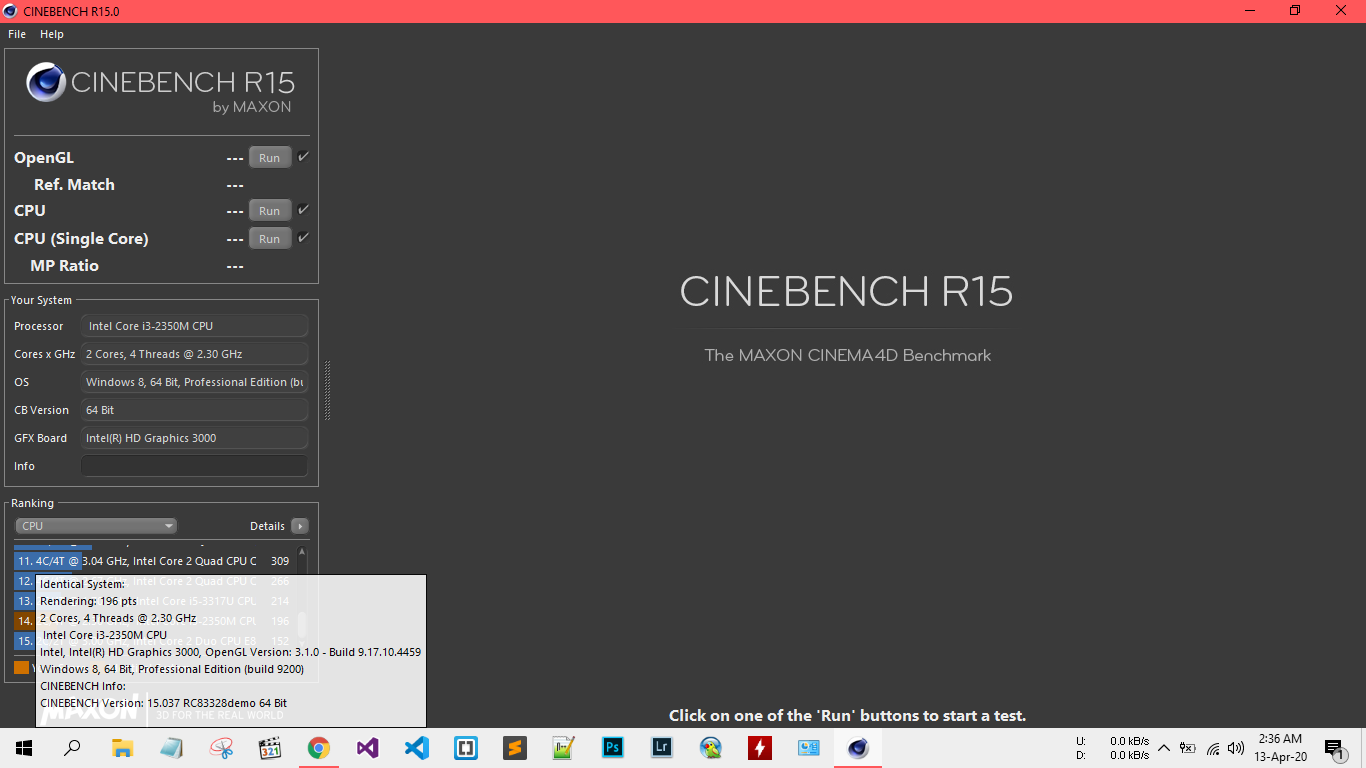Open the File menu
1366x768 pixels.
pyautogui.click(x=17, y=34)
